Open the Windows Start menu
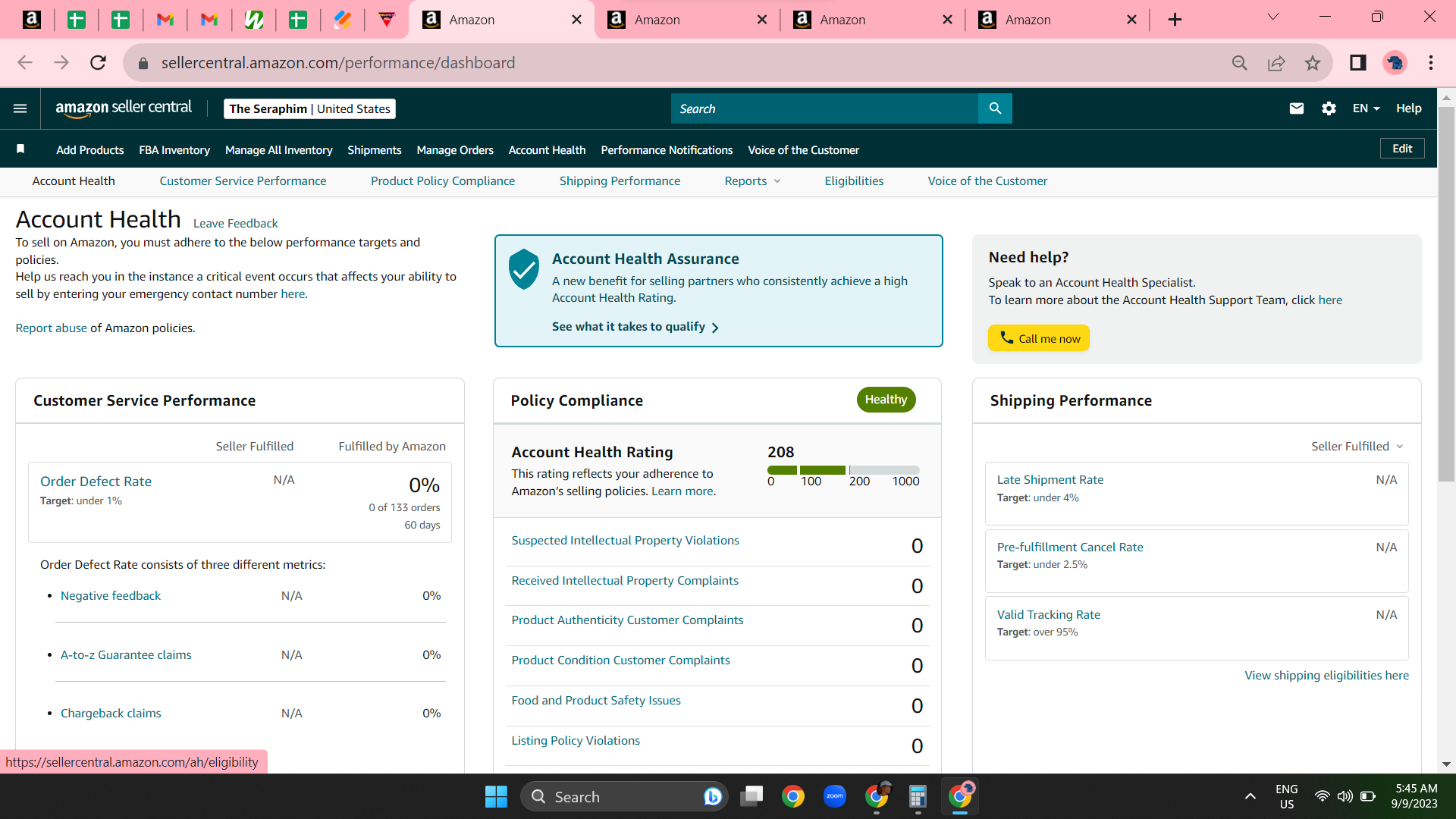The image size is (1456, 819). [x=496, y=797]
